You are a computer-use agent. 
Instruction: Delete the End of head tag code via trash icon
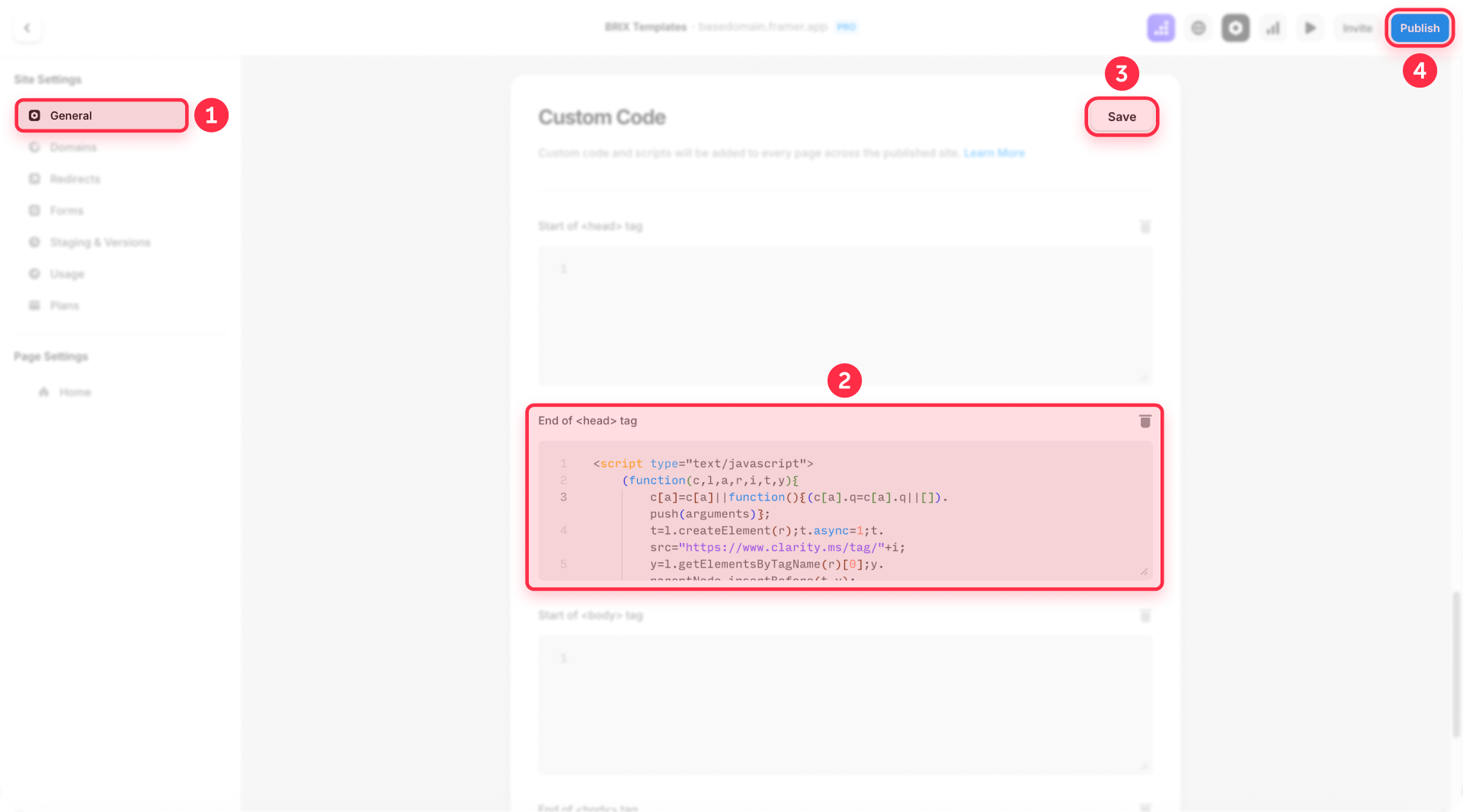point(1144,420)
